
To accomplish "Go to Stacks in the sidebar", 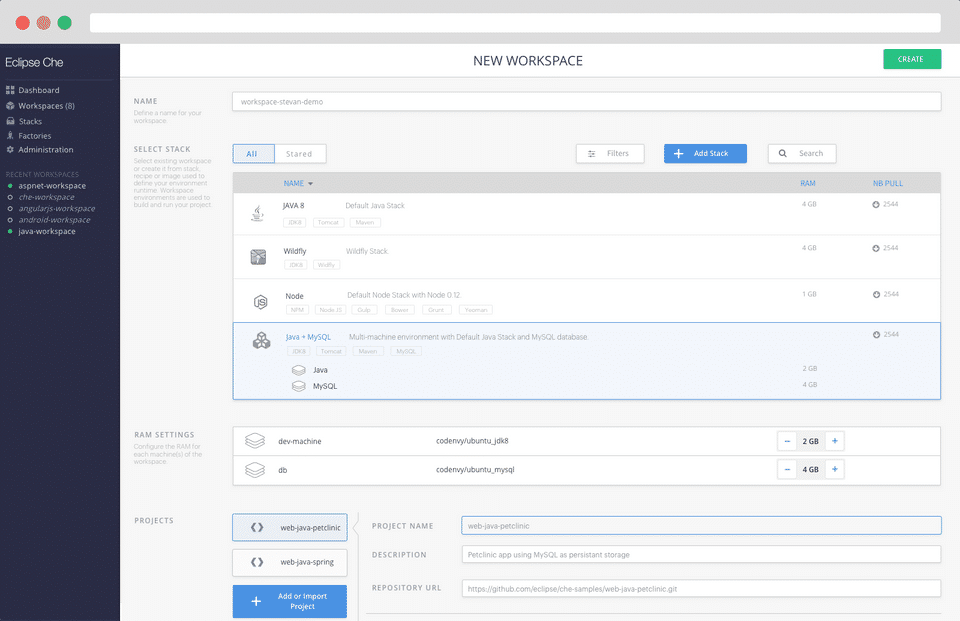I will pos(30,121).
